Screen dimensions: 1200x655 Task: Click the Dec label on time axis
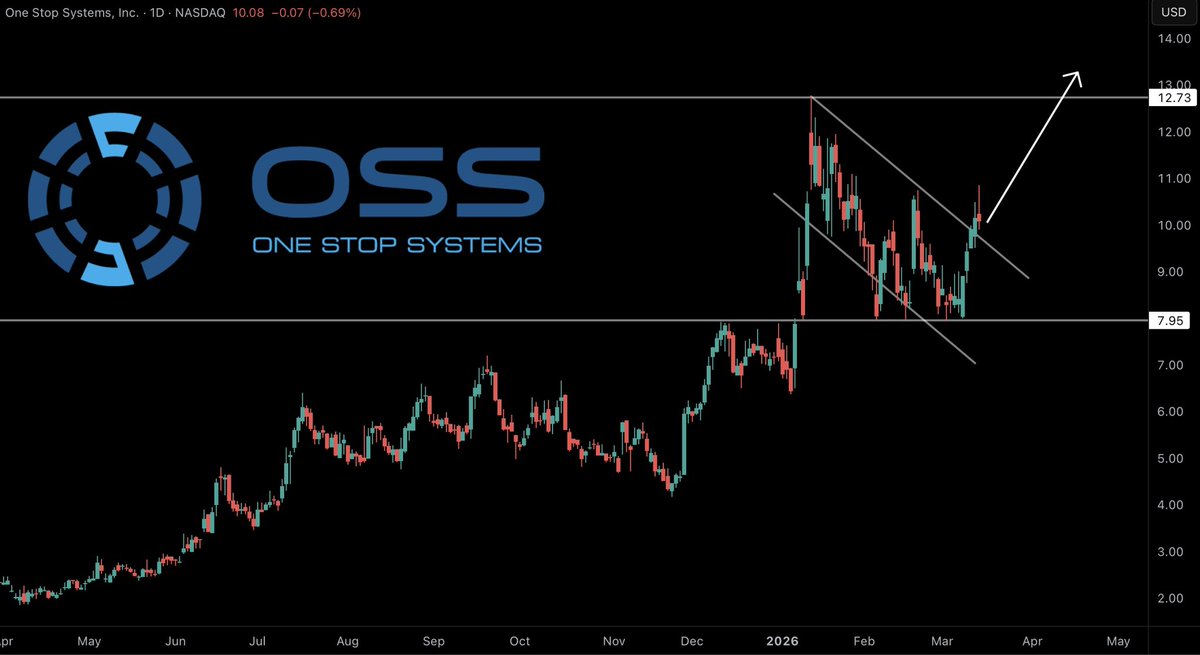692,641
